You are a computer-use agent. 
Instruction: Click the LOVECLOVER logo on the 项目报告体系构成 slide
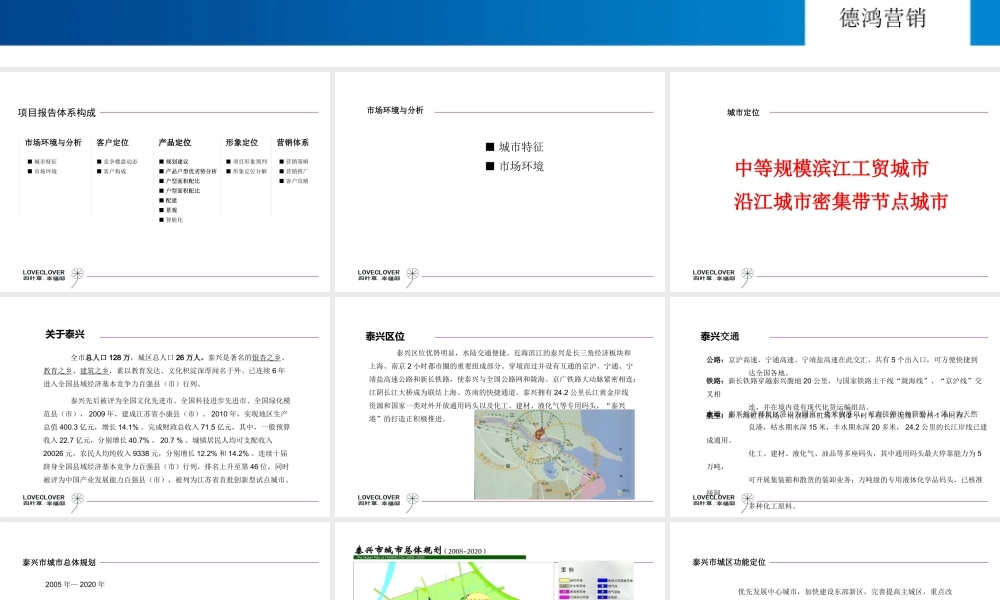53,275
